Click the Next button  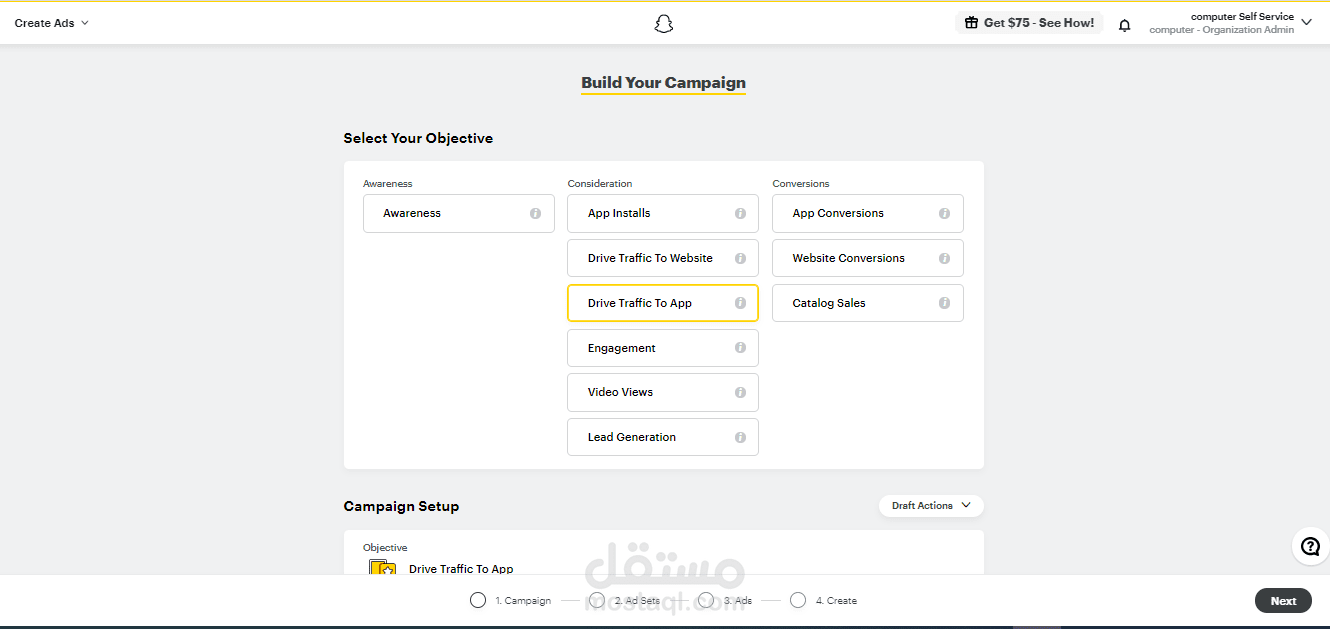[1283, 601]
